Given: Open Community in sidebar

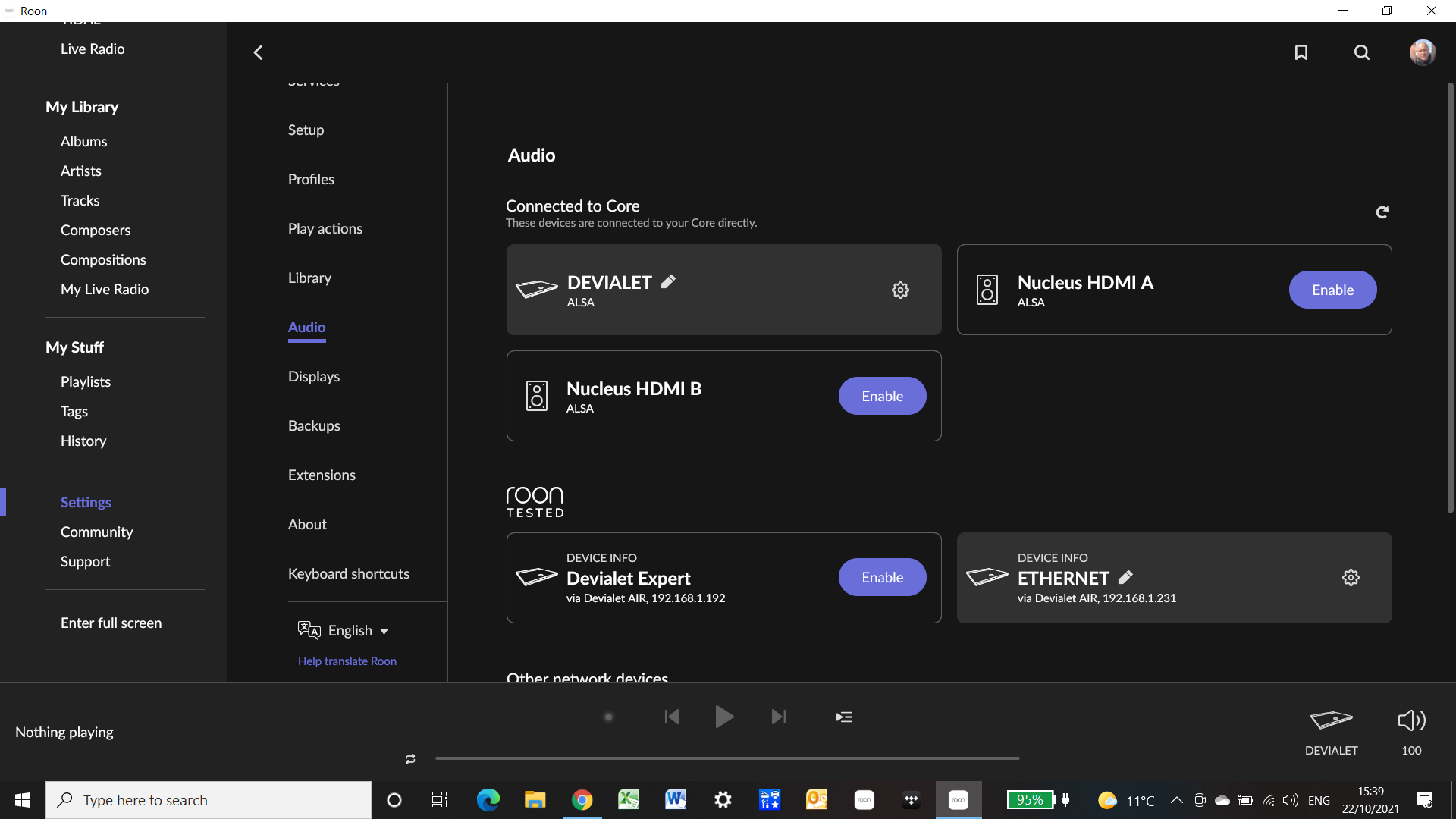Looking at the screenshot, I should [96, 532].
